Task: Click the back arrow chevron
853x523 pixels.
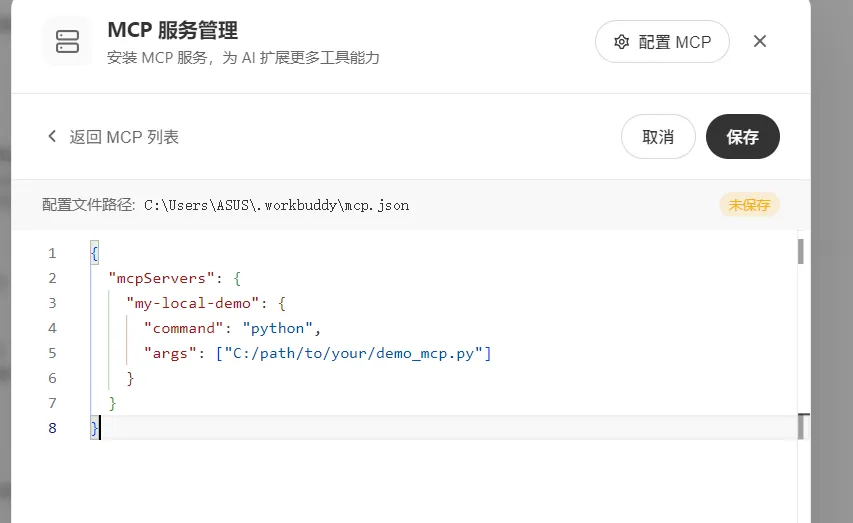Action: tap(52, 137)
